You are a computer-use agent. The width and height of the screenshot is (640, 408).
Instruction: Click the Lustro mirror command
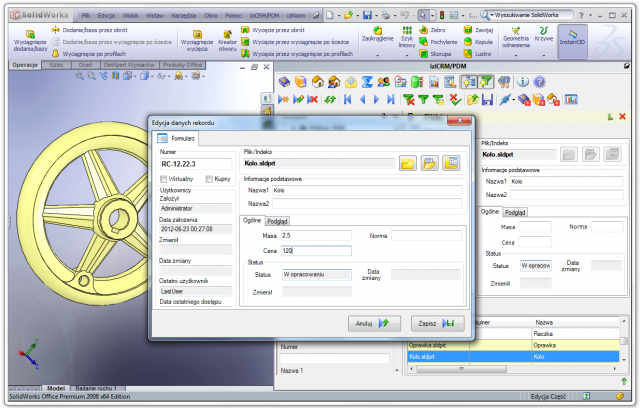[478, 53]
